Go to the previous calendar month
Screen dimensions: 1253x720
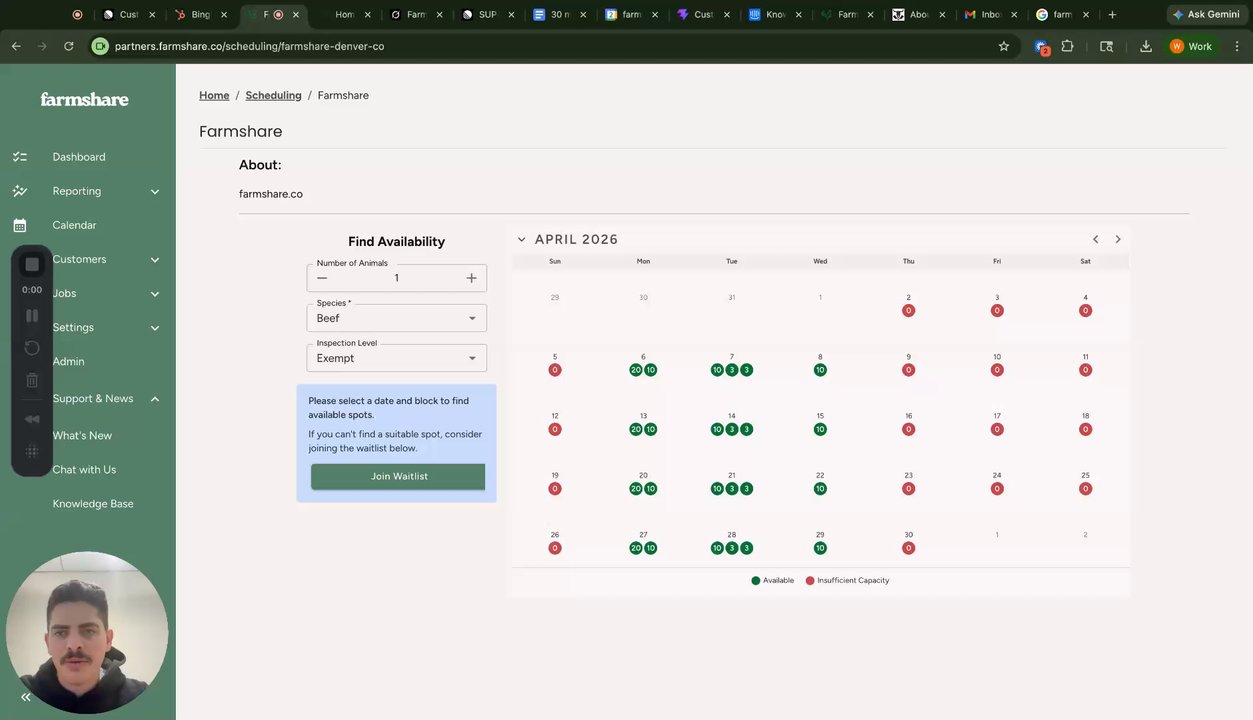1095,239
